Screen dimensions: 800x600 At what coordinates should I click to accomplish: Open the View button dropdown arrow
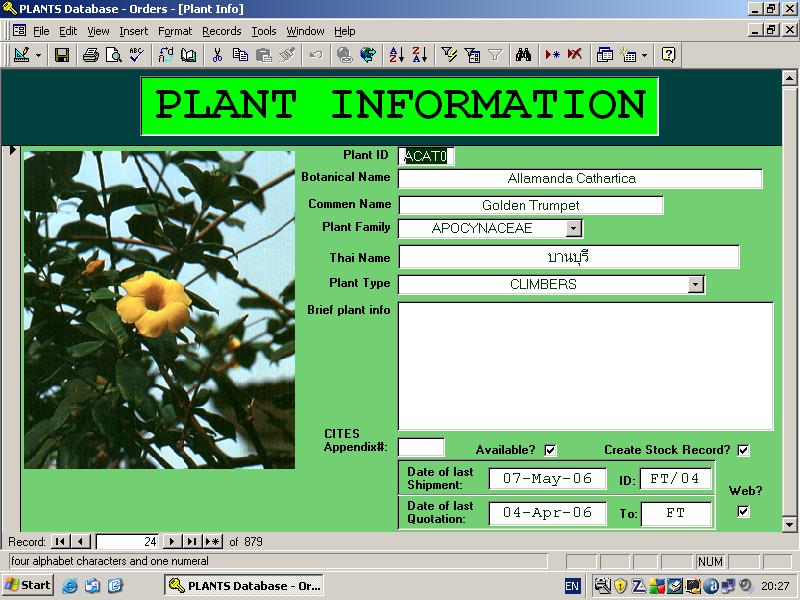click(38, 55)
